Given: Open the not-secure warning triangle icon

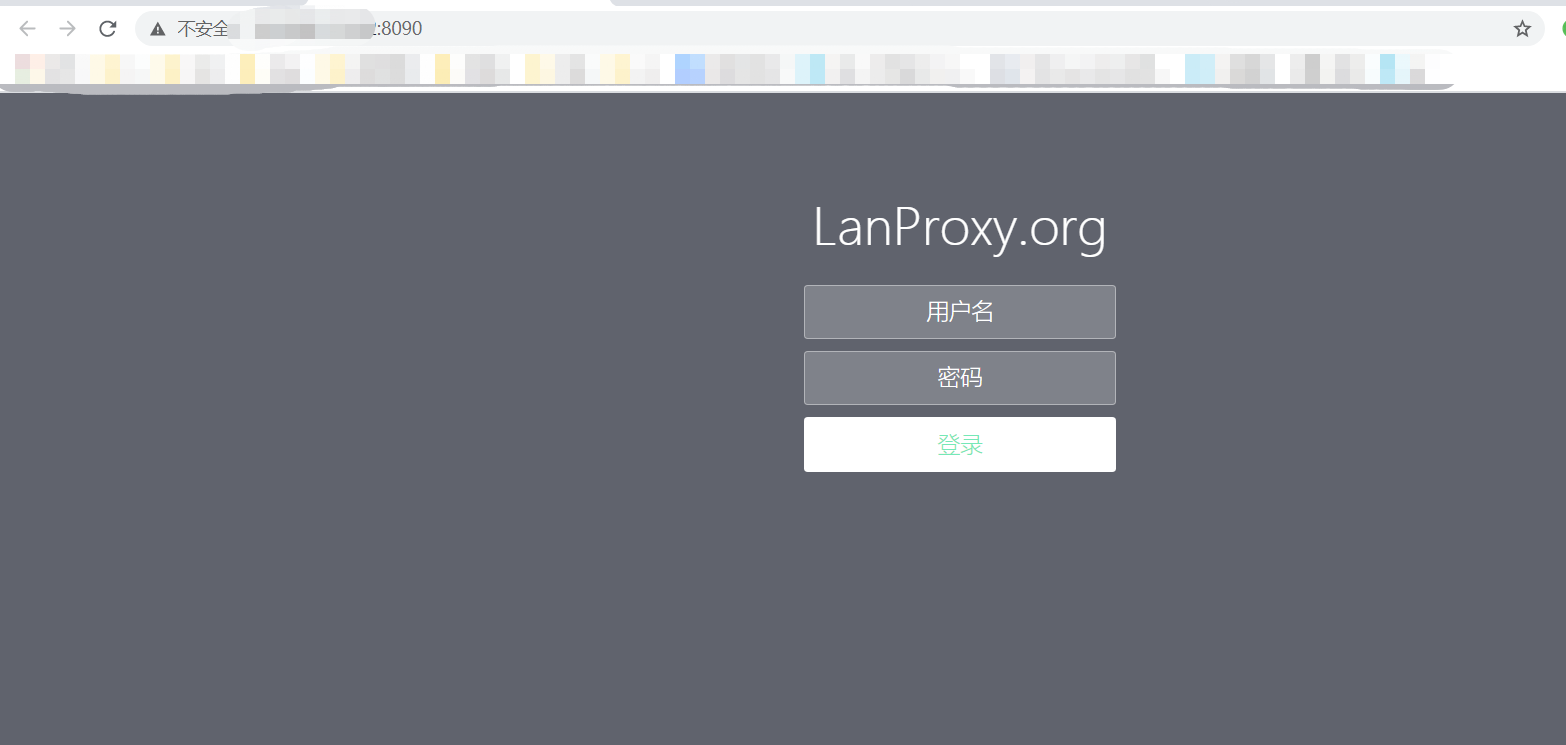Looking at the screenshot, I should click(x=158, y=29).
